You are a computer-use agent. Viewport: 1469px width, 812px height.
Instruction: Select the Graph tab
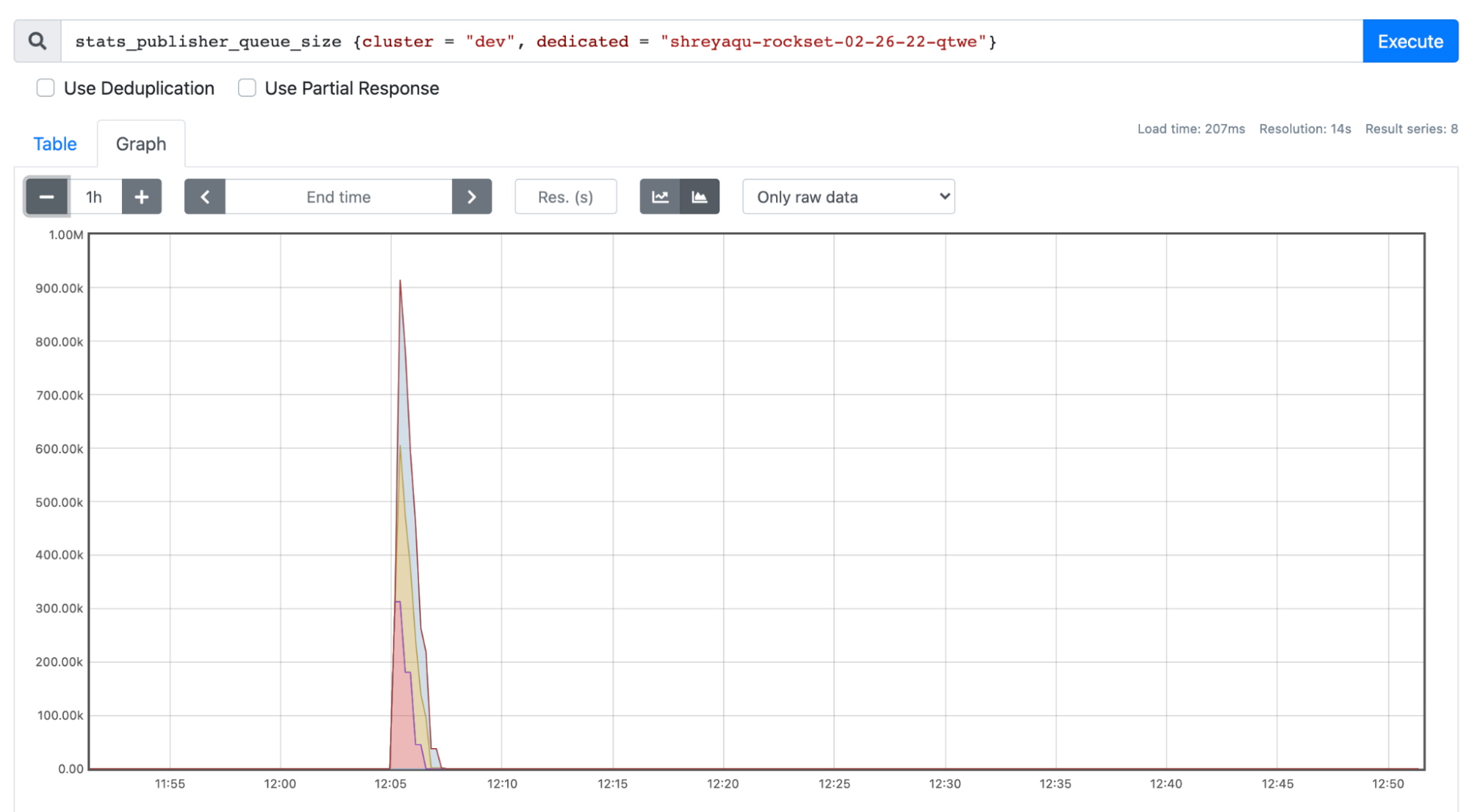point(141,144)
